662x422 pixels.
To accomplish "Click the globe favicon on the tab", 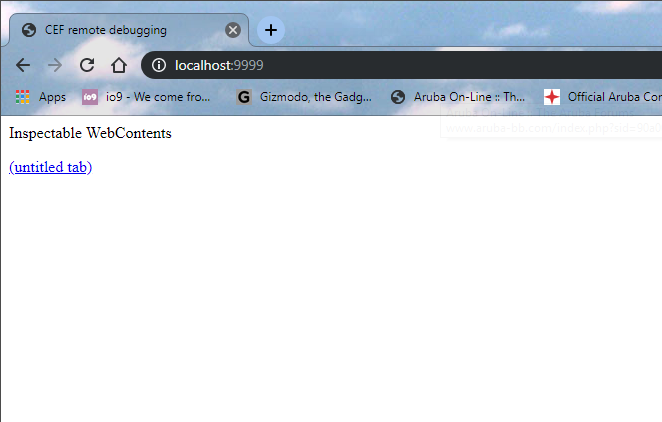I will click(x=29, y=30).
